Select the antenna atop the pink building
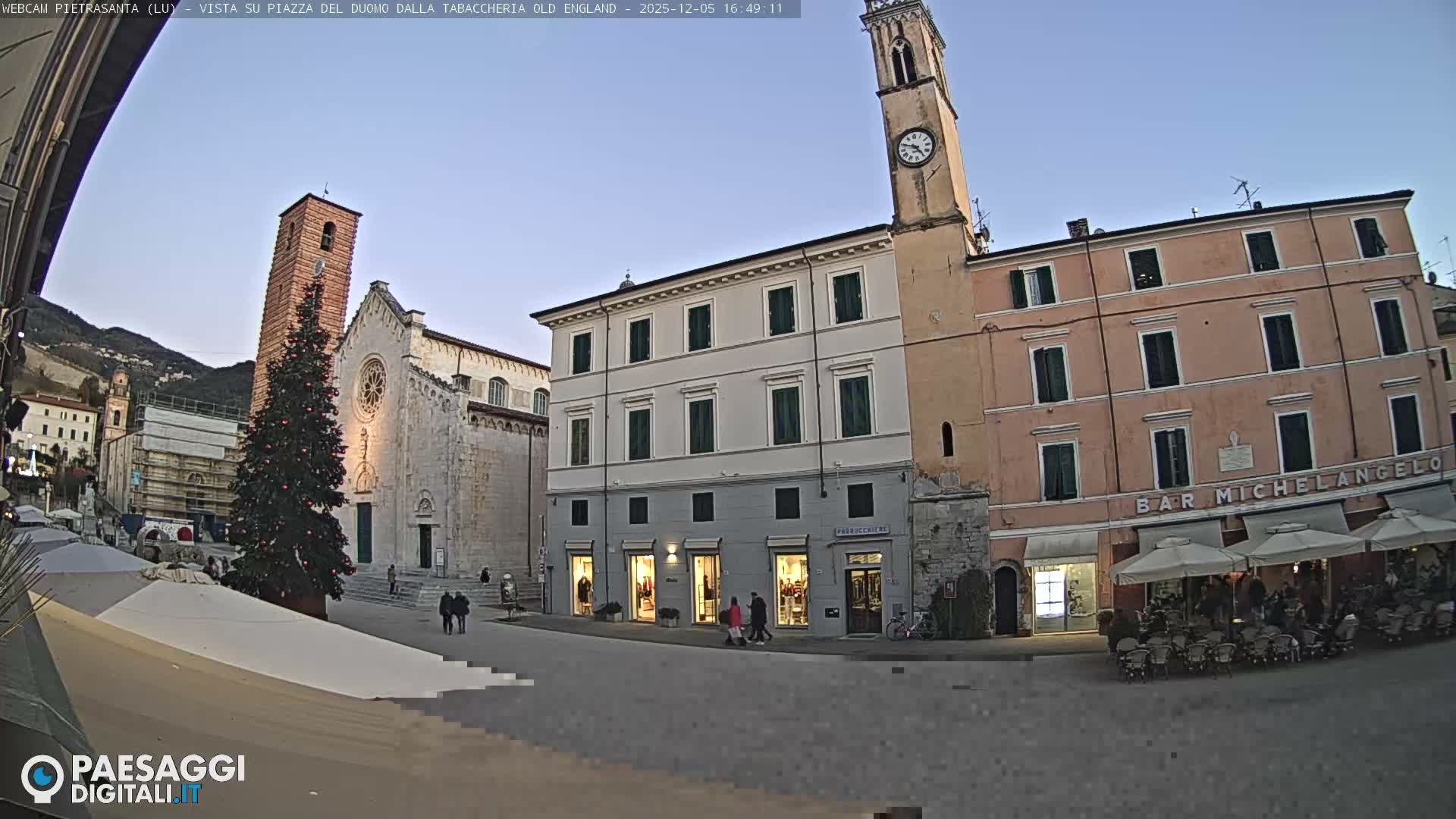 [x=1244, y=190]
